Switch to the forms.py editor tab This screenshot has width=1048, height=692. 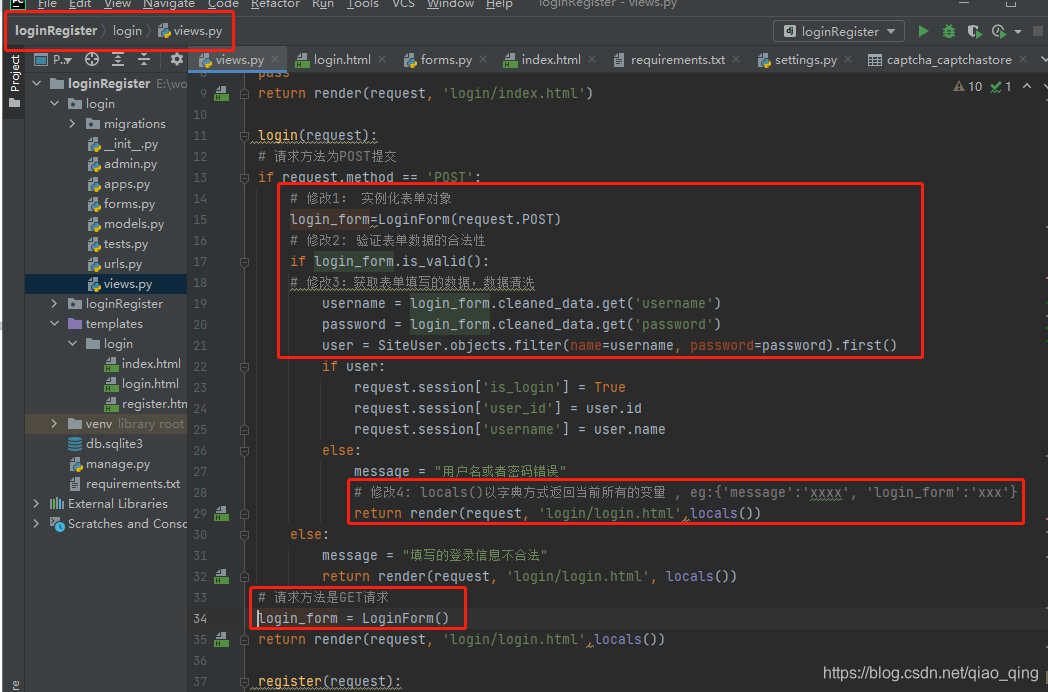click(445, 60)
